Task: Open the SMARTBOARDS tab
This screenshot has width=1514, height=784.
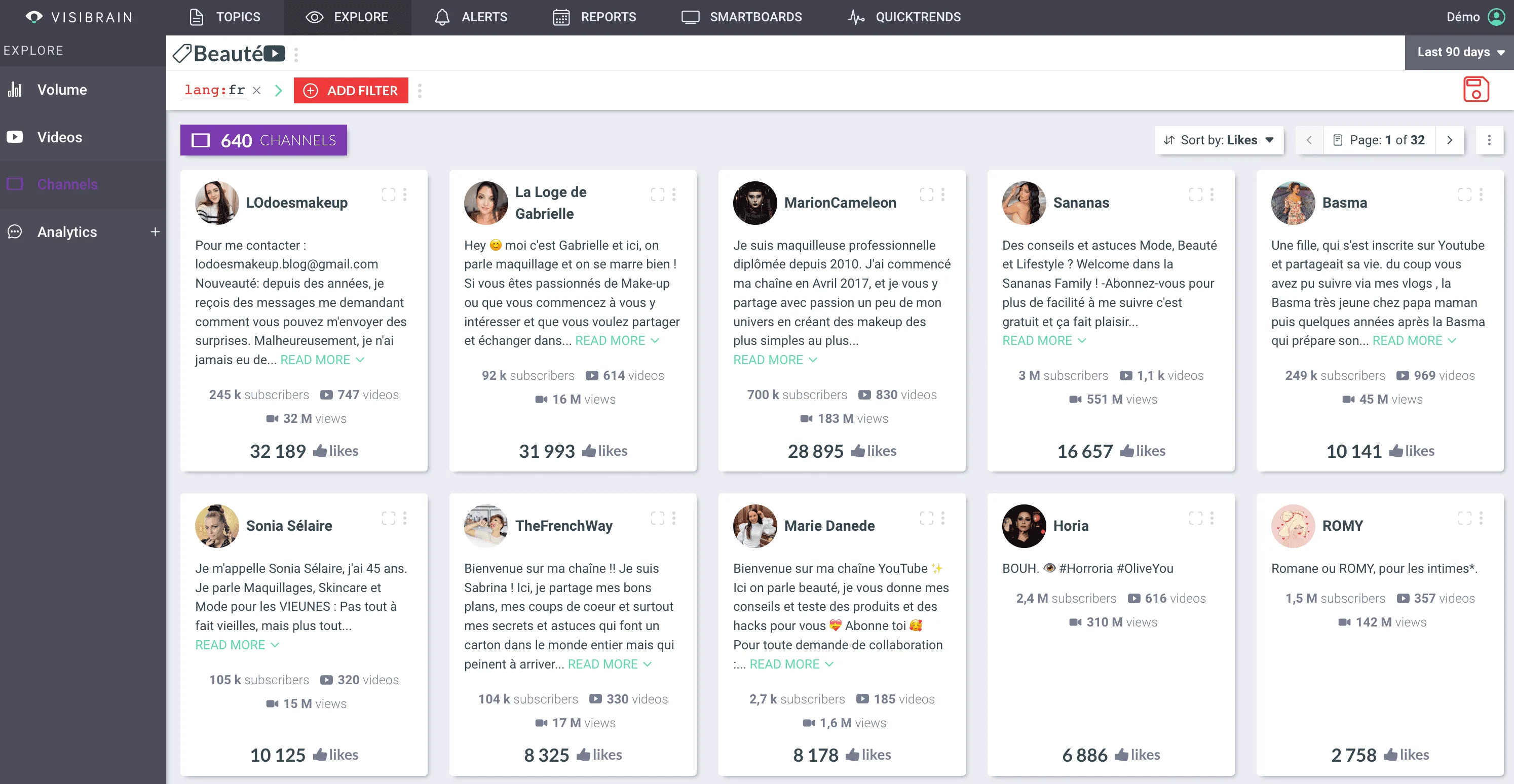Action: tap(741, 17)
